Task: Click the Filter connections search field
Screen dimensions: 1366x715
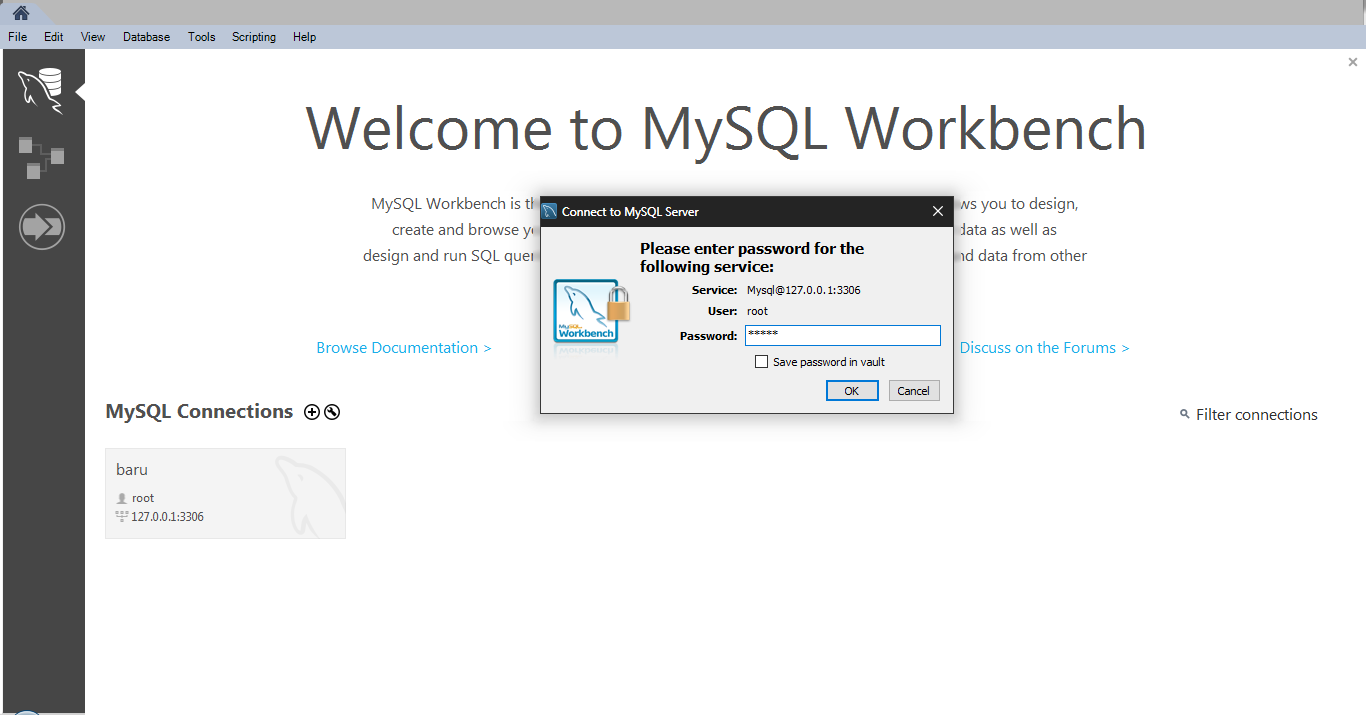Action: tap(1257, 414)
